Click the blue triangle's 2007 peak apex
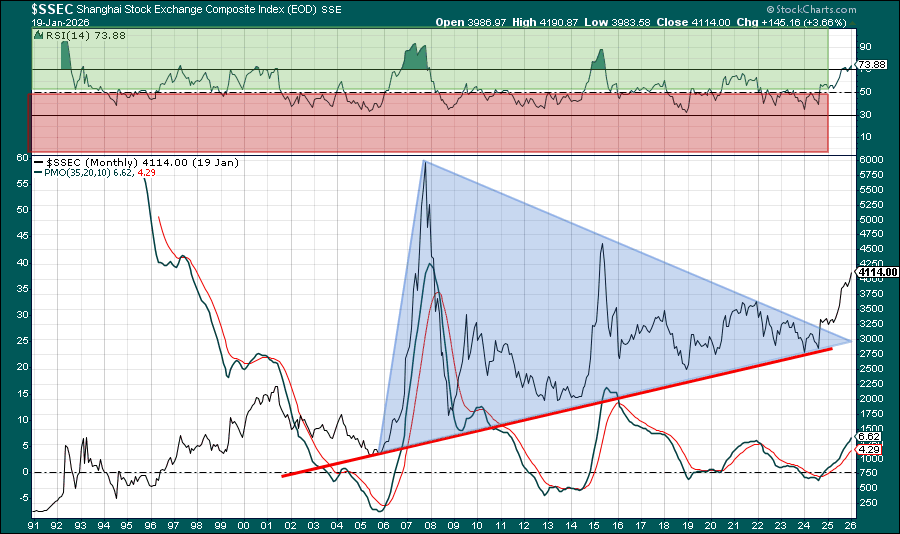 [424, 161]
